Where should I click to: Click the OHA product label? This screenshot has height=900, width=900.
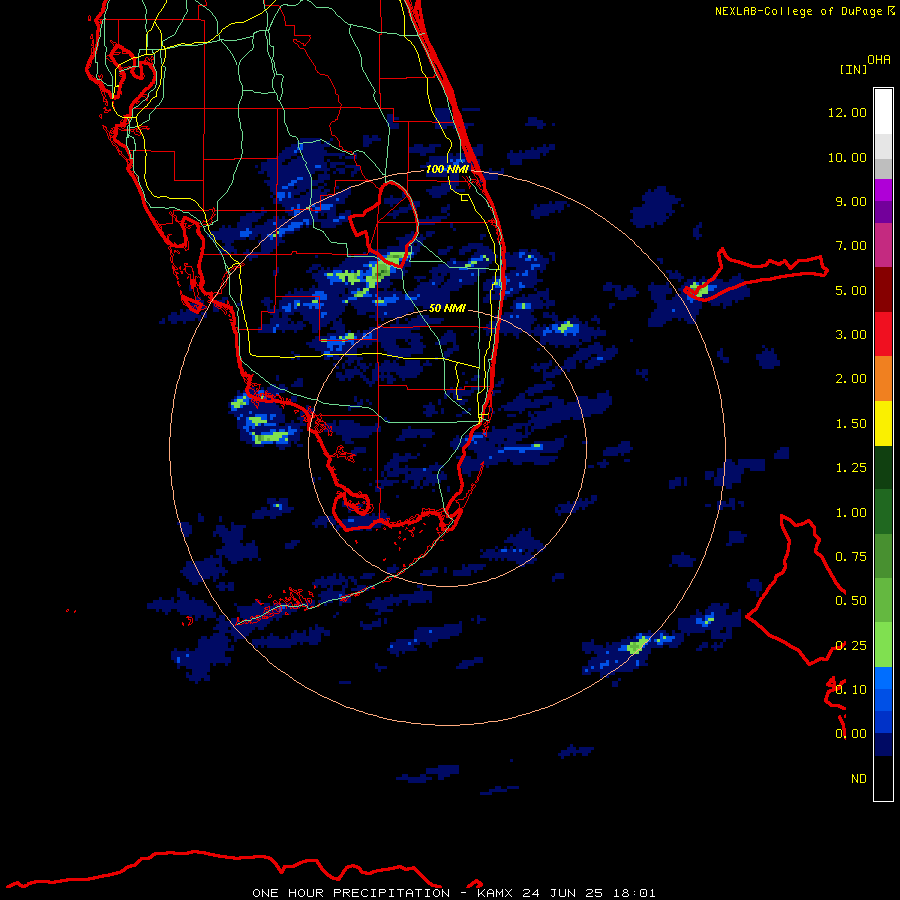click(x=879, y=60)
